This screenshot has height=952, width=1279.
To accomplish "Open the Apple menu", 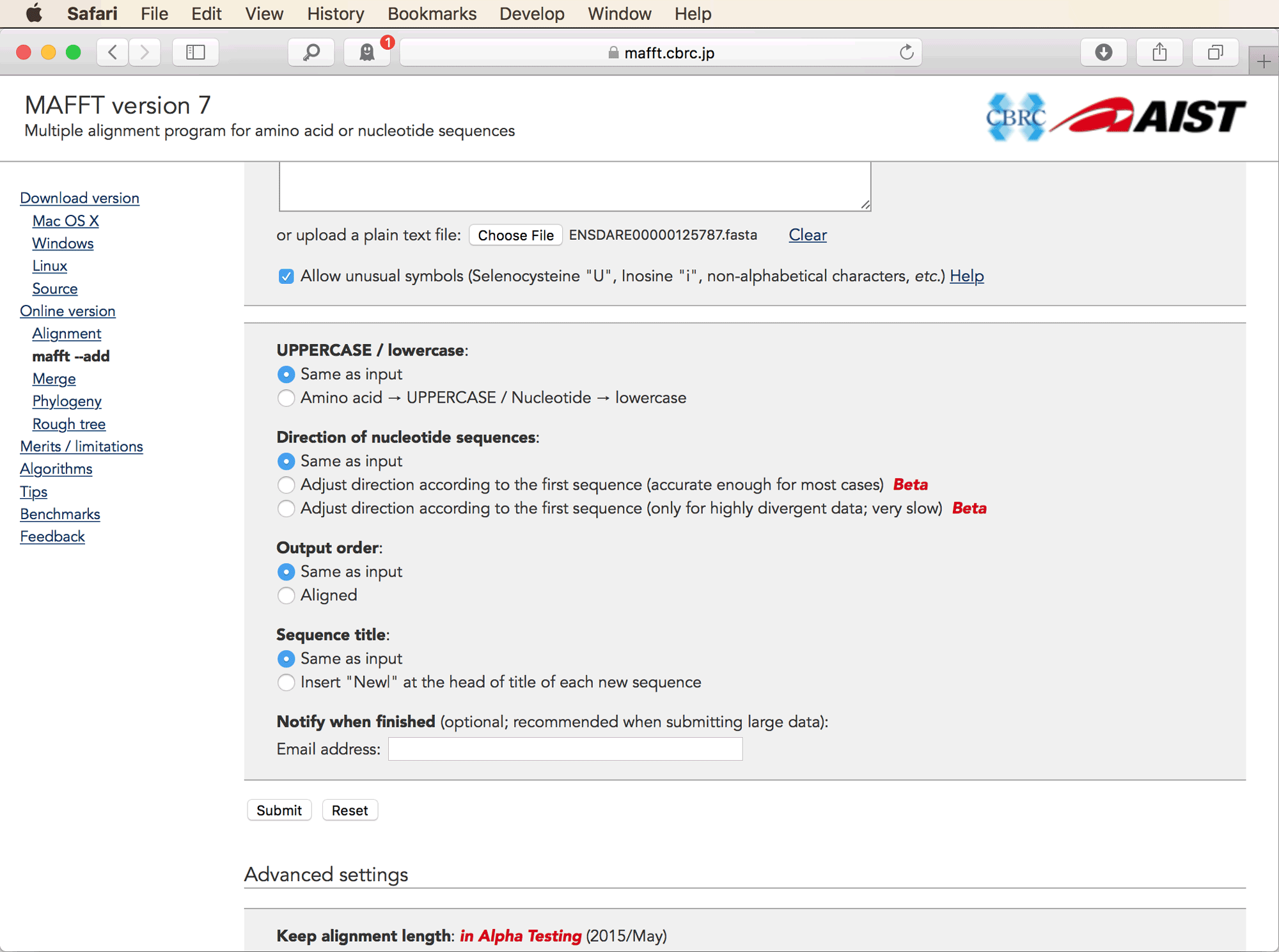I will tap(34, 13).
